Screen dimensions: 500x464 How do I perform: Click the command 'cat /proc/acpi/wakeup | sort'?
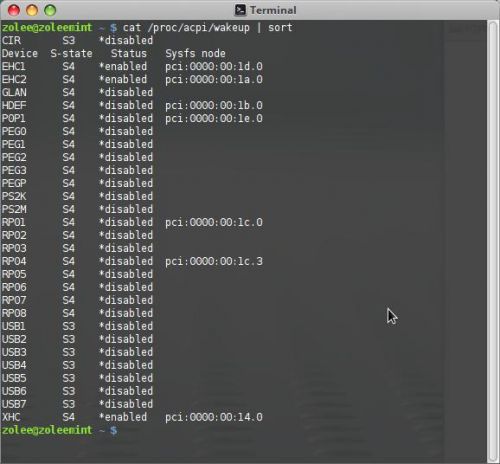click(x=207, y=27)
